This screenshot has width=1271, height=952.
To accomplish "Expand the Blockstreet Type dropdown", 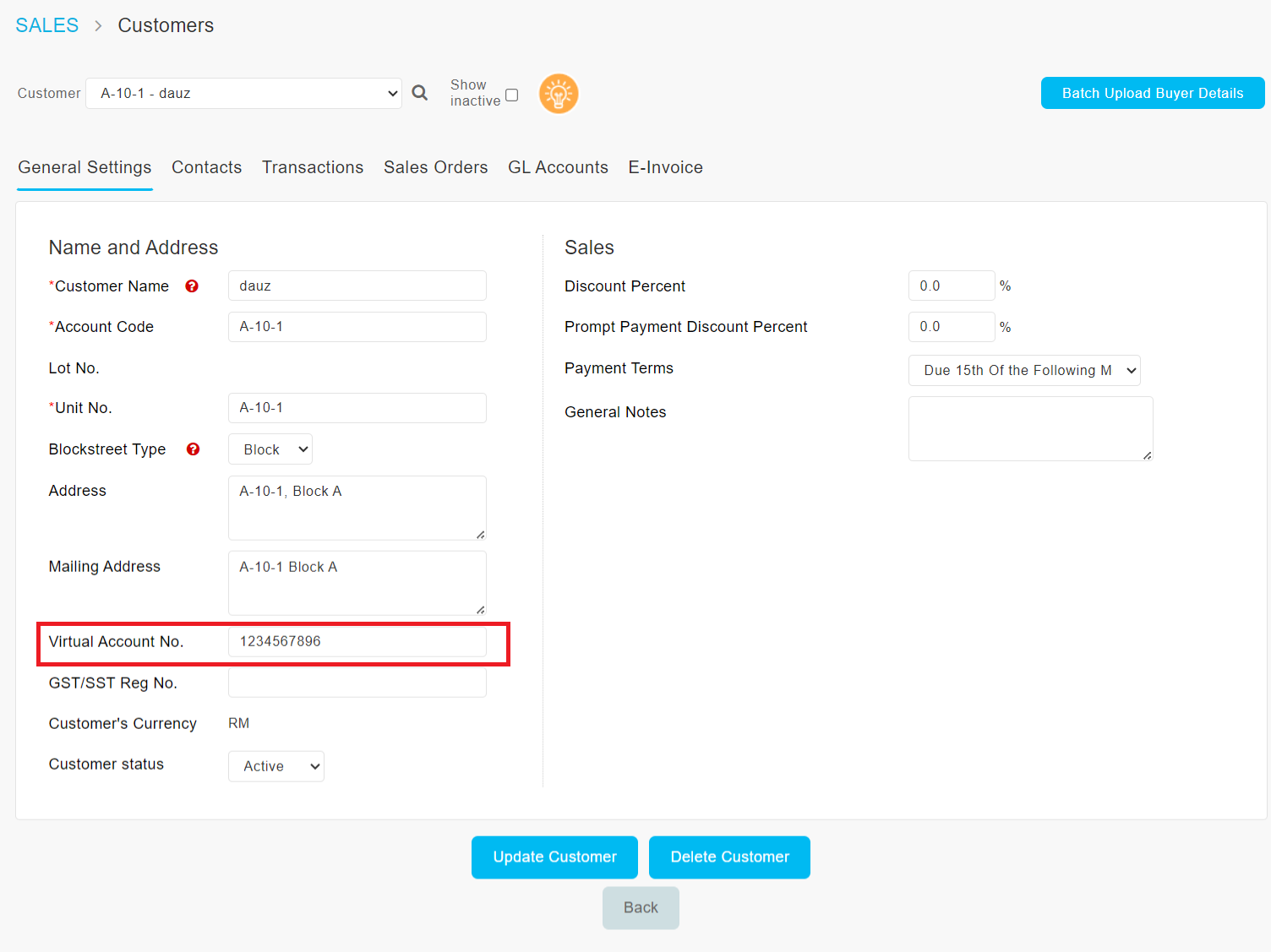I will pyautogui.click(x=270, y=449).
